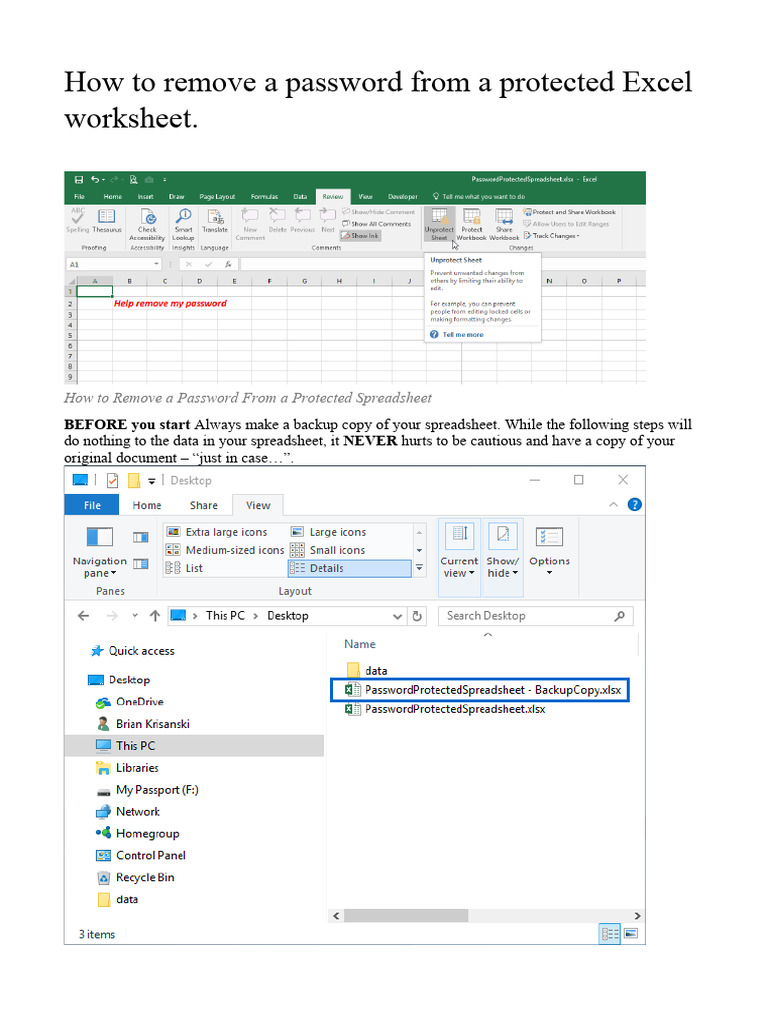The image size is (768, 1024).
Task: Click the Explorer Help question mark icon
Action: coord(634,505)
